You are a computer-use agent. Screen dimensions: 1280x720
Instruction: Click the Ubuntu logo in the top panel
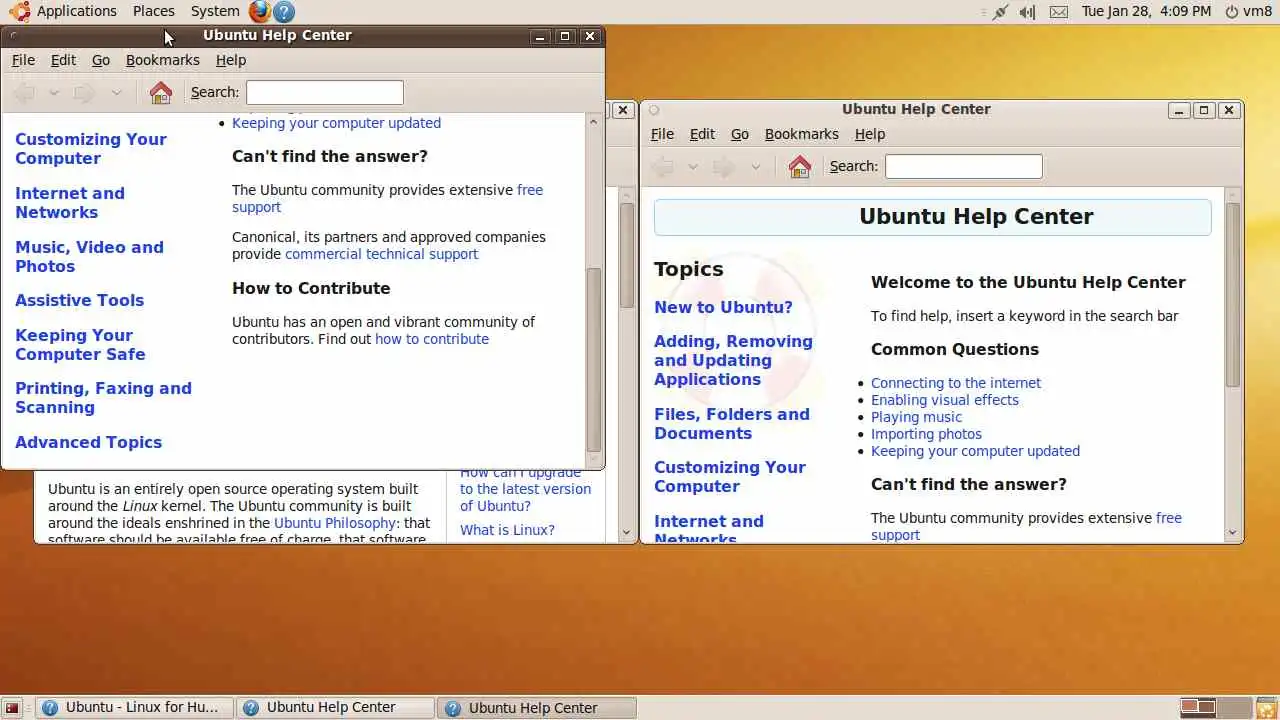point(20,11)
